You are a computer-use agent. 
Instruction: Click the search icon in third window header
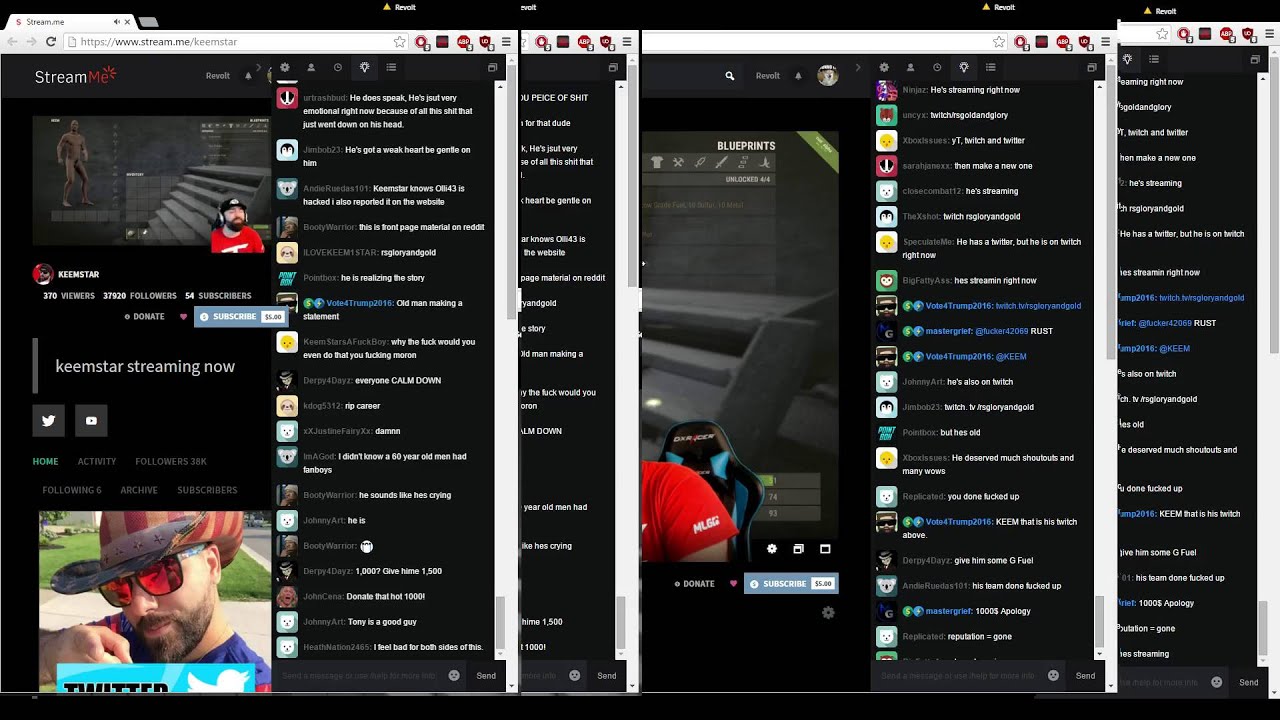tap(730, 76)
